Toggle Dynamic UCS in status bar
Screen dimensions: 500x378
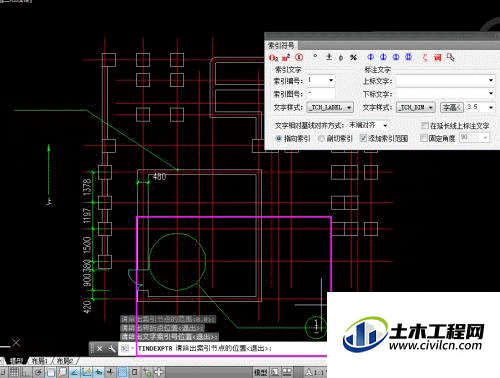tap(87, 372)
